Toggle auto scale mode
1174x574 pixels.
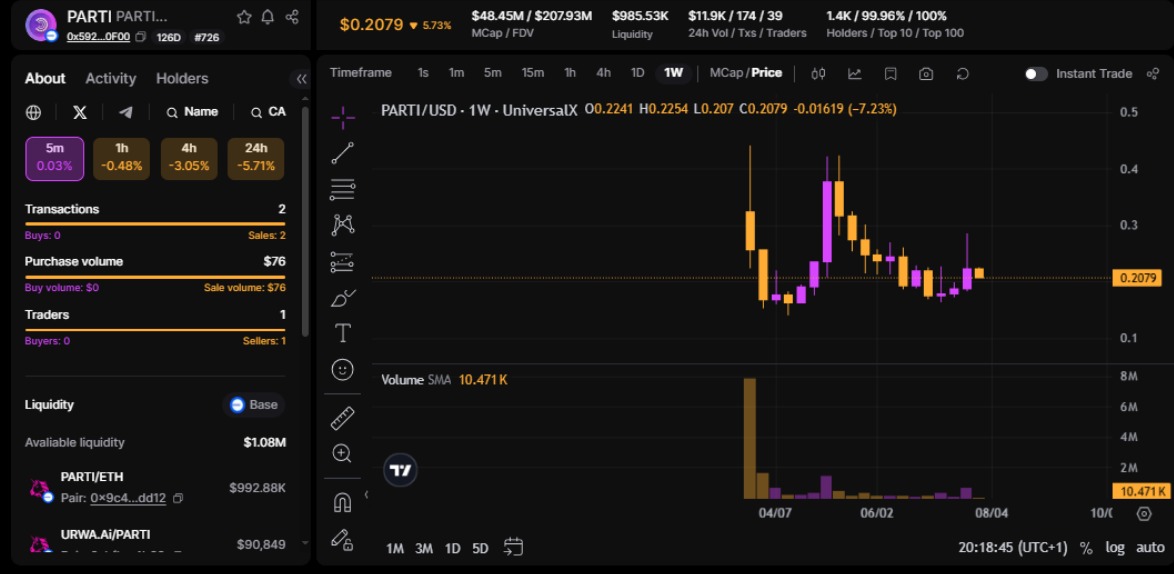[1150, 548]
